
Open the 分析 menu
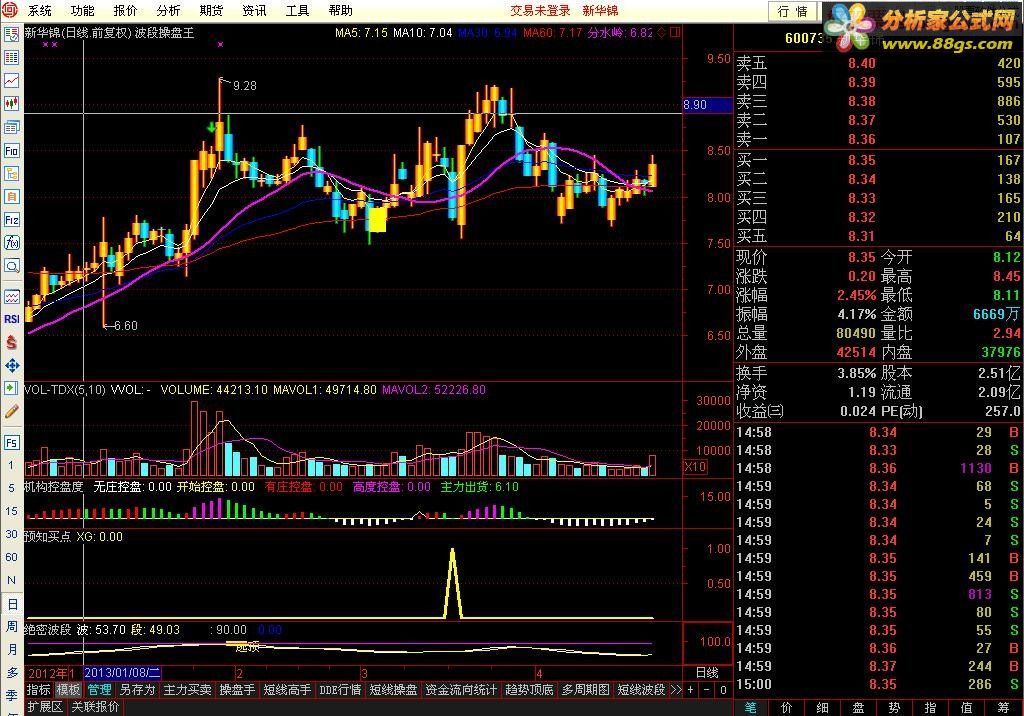pos(168,10)
